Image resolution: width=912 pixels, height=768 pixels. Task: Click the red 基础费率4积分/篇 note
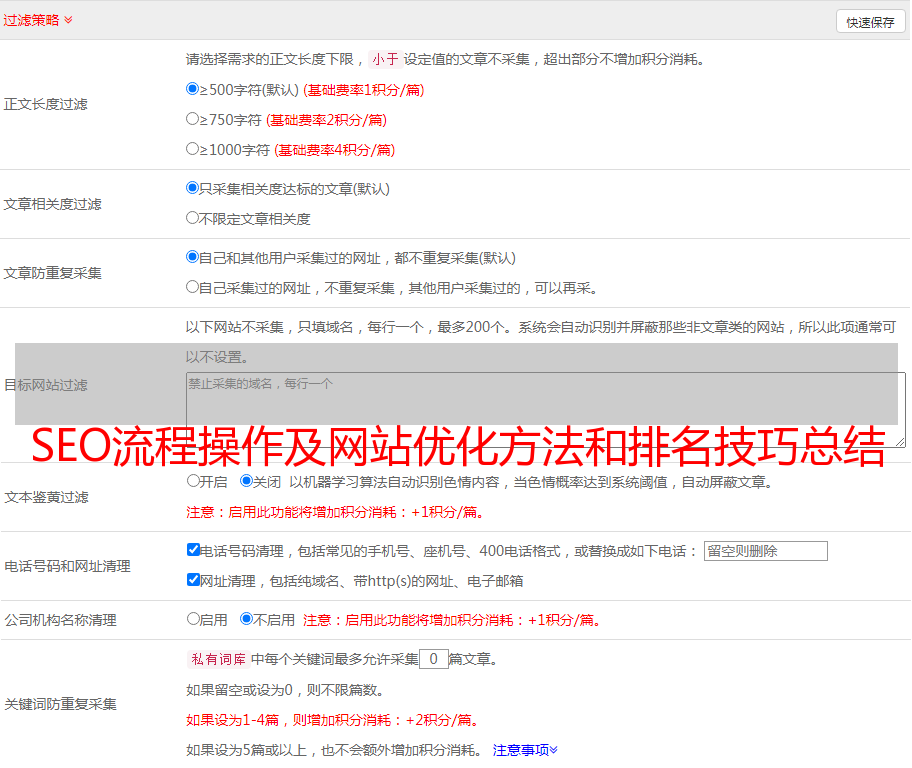[x=334, y=150]
